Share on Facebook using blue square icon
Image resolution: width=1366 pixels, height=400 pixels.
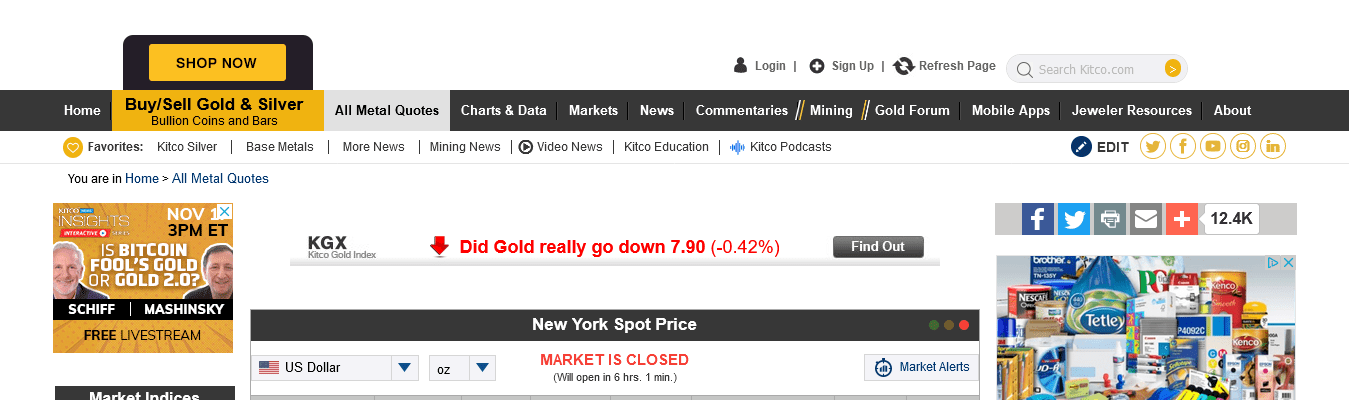click(1037, 219)
